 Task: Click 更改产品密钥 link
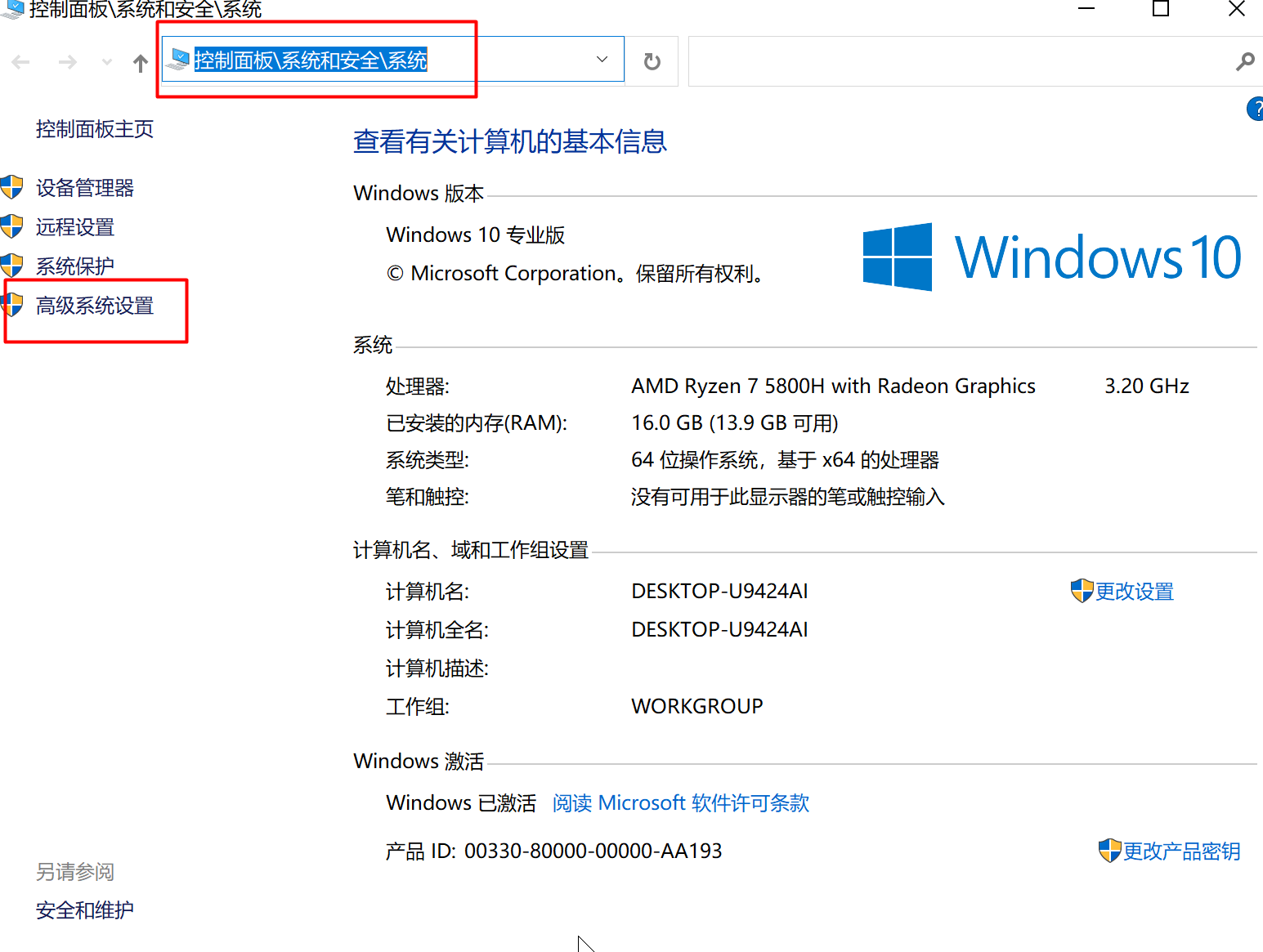(1180, 851)
